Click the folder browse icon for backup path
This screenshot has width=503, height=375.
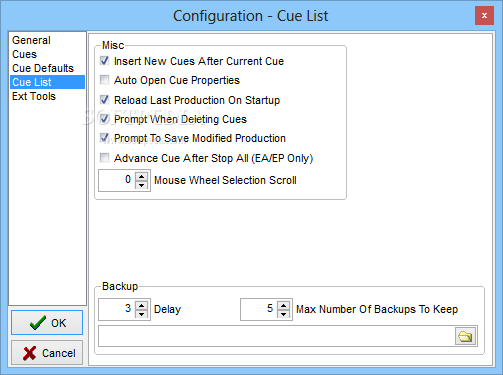[x=465, y=336]
